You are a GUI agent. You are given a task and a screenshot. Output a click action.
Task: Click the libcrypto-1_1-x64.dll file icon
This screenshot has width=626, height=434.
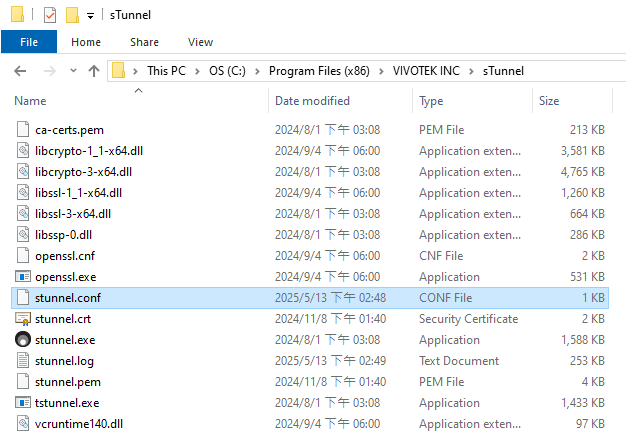coord(24,151)
